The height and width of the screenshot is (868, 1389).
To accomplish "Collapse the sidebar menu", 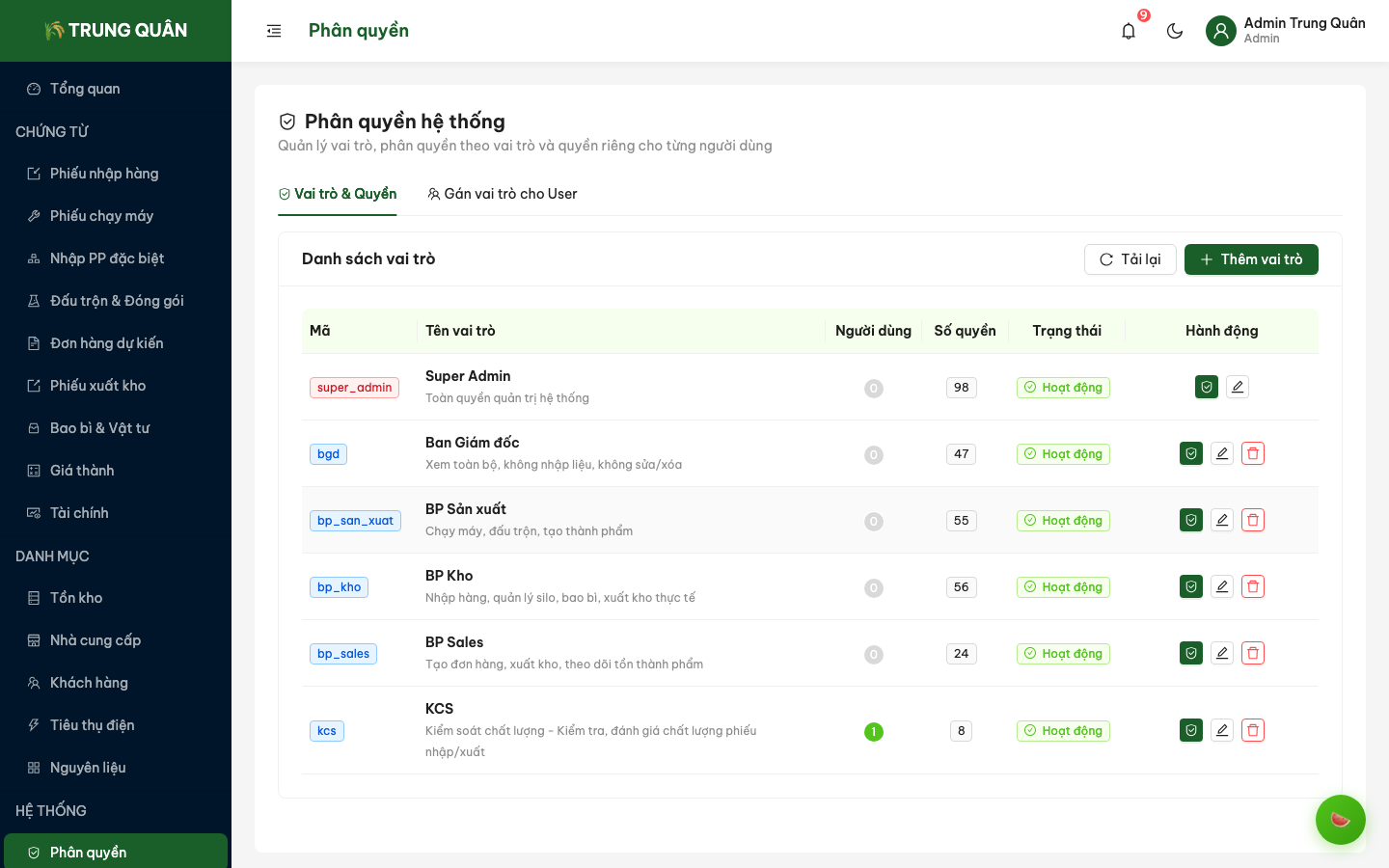I will [x=274, y=31].
